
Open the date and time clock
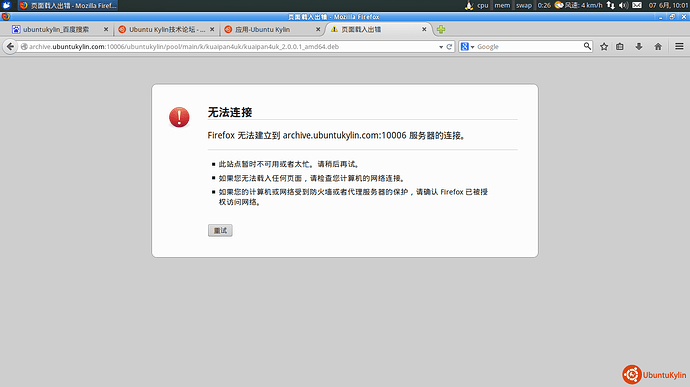tap(668, 5)
